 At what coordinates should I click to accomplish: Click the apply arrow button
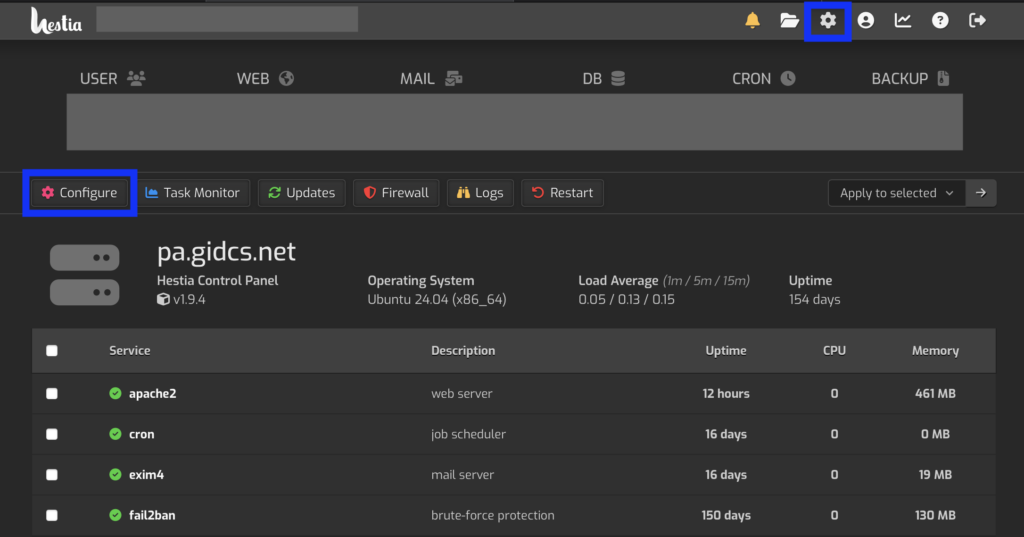tap(982, 193)
